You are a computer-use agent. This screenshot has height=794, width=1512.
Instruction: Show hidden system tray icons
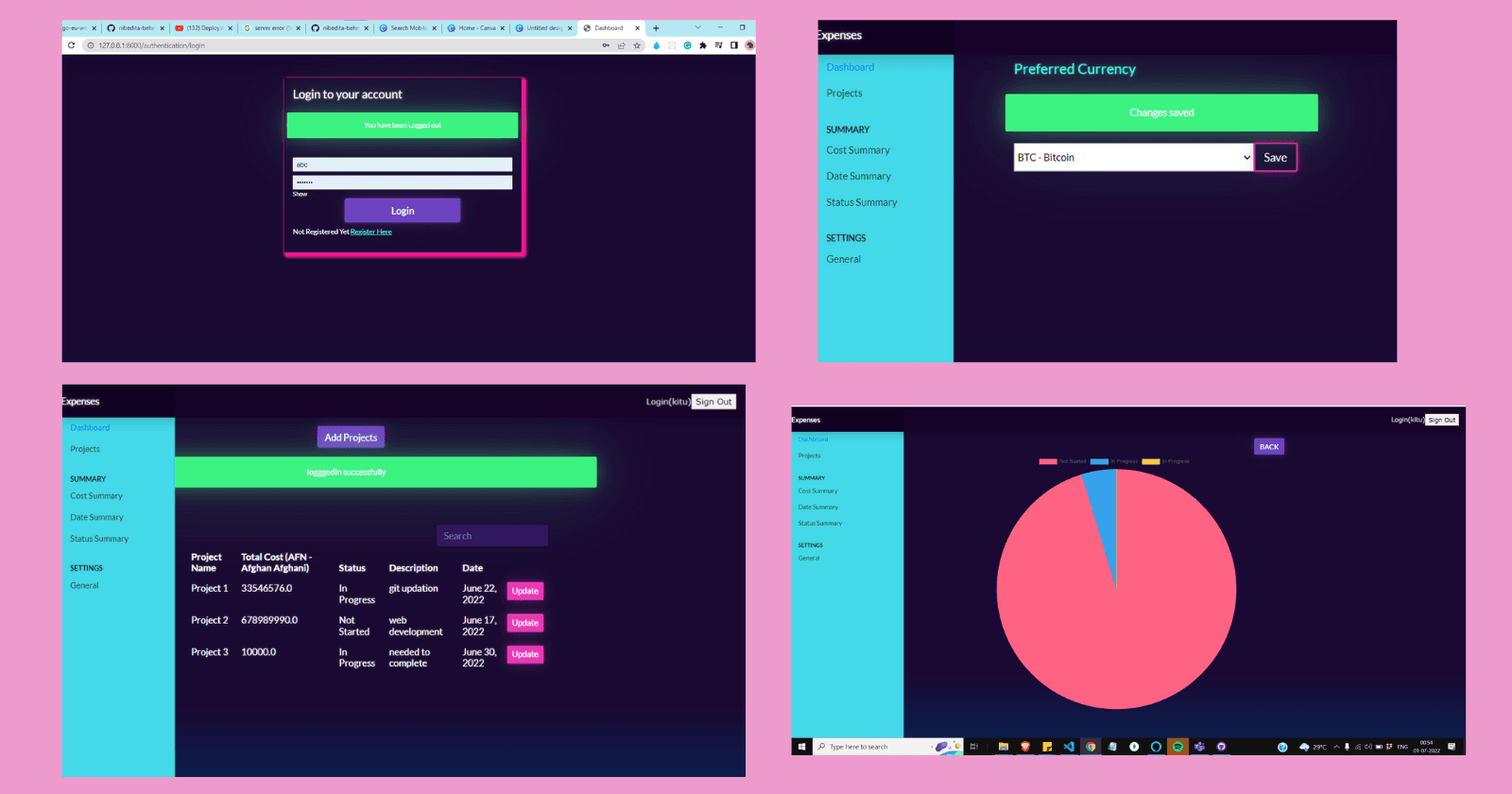(1336, 747)
